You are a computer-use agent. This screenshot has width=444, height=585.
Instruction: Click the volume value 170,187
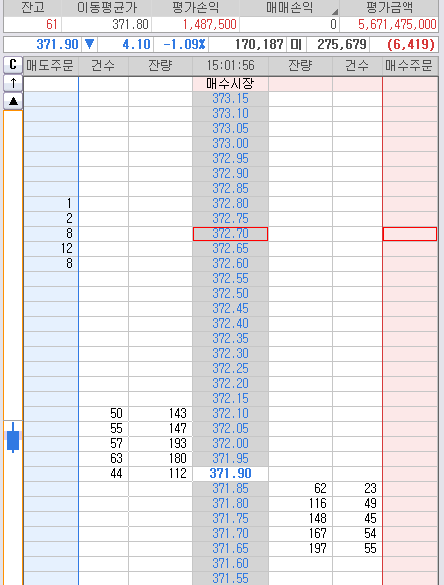click(x=259, y=44)
